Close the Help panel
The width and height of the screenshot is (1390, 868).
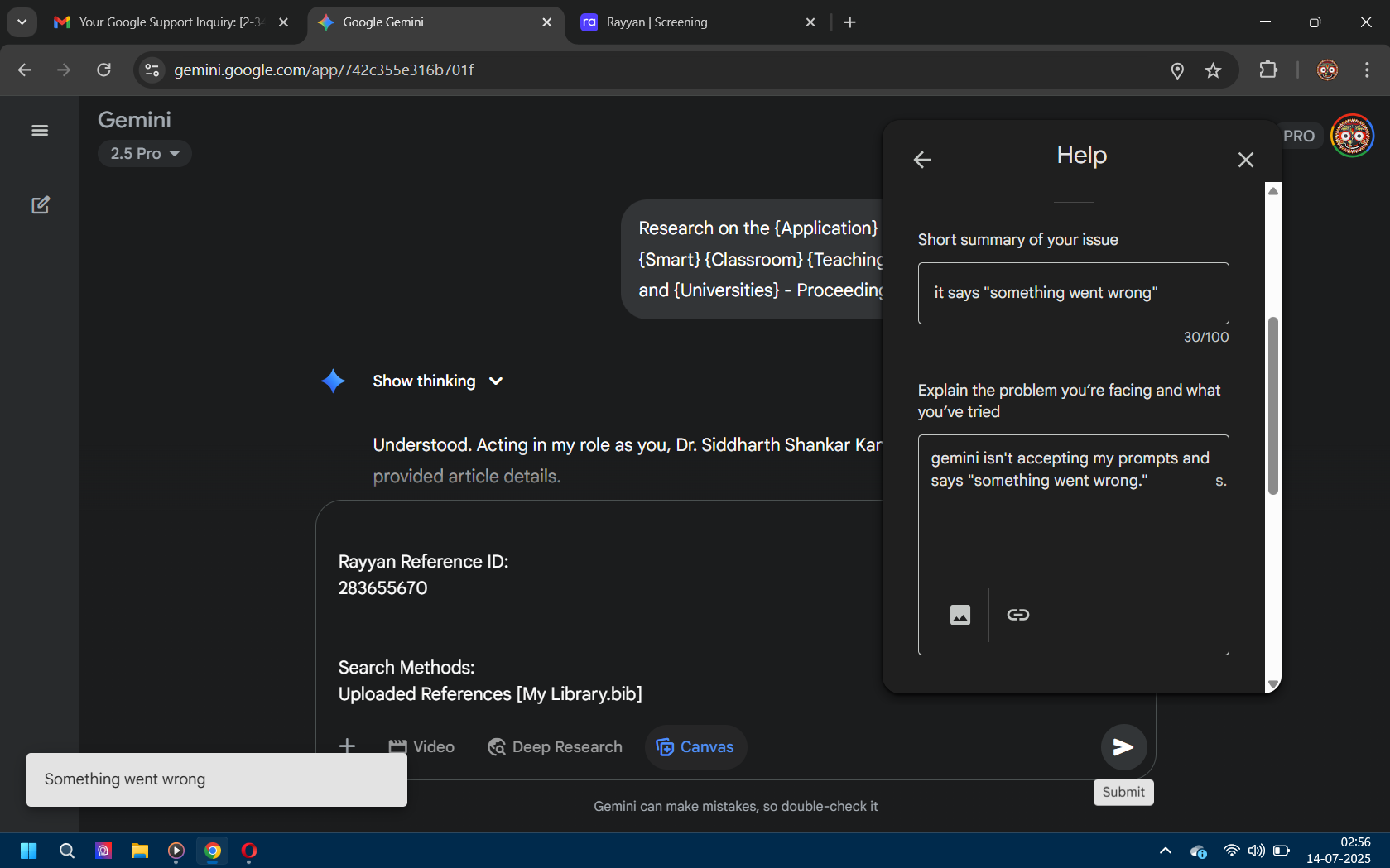(x=1245, y=160)
